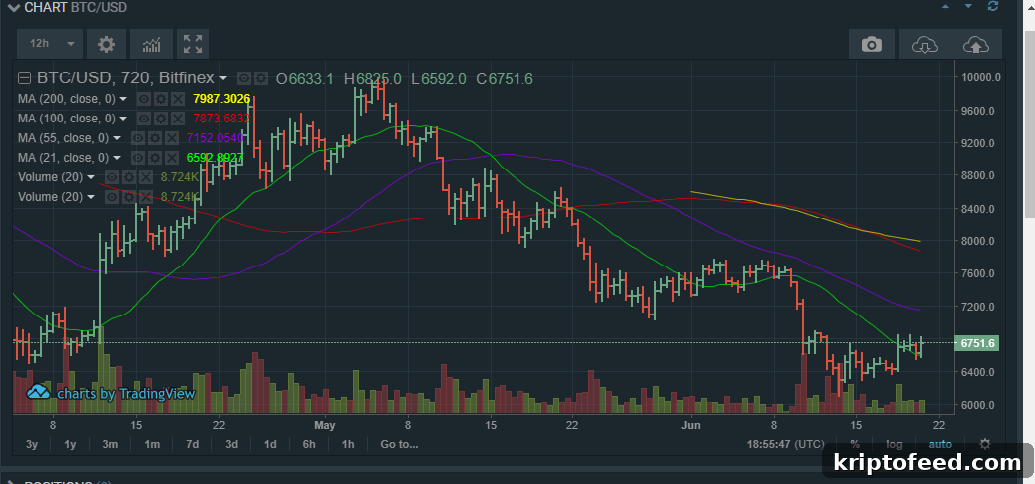Click the green MA value 6592.8927
Viewport: 1035px width, 484px height.
coord(215,158)
